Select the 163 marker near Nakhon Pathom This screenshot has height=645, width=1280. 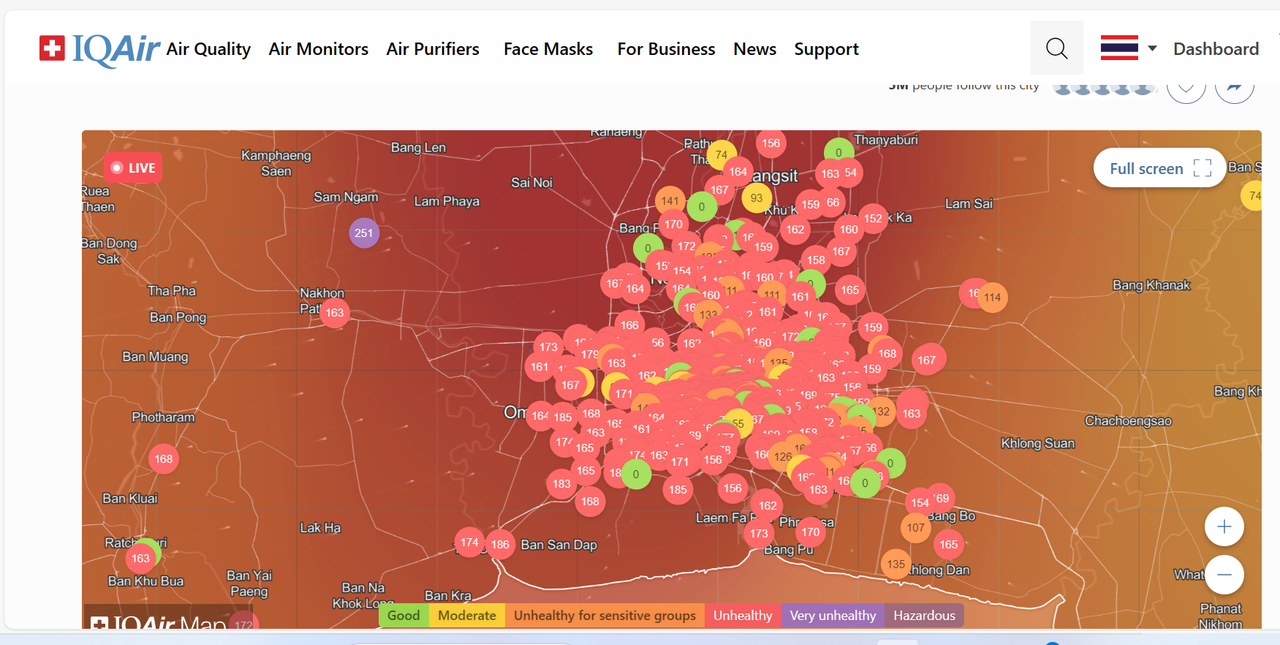click(334, 312)
